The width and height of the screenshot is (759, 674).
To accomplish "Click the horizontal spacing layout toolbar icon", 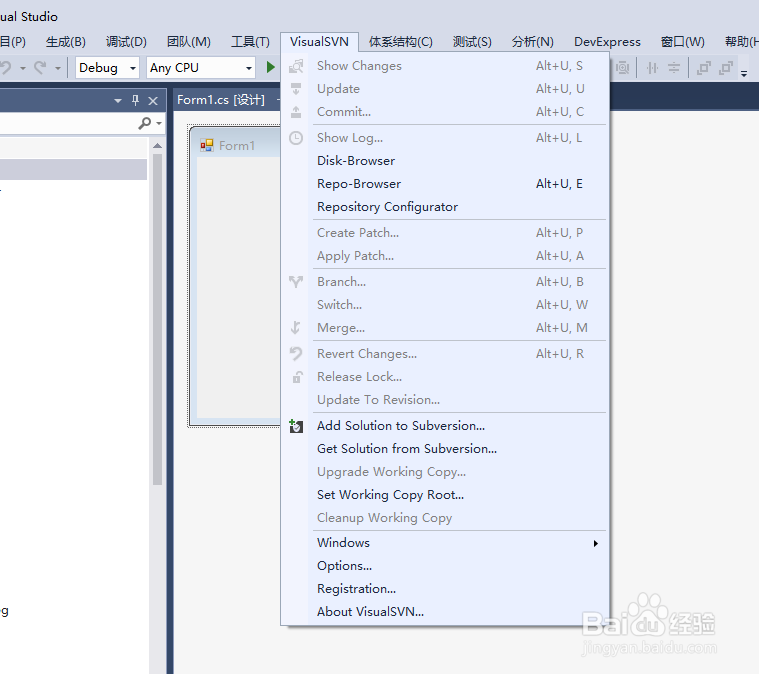I will point(652,68).
